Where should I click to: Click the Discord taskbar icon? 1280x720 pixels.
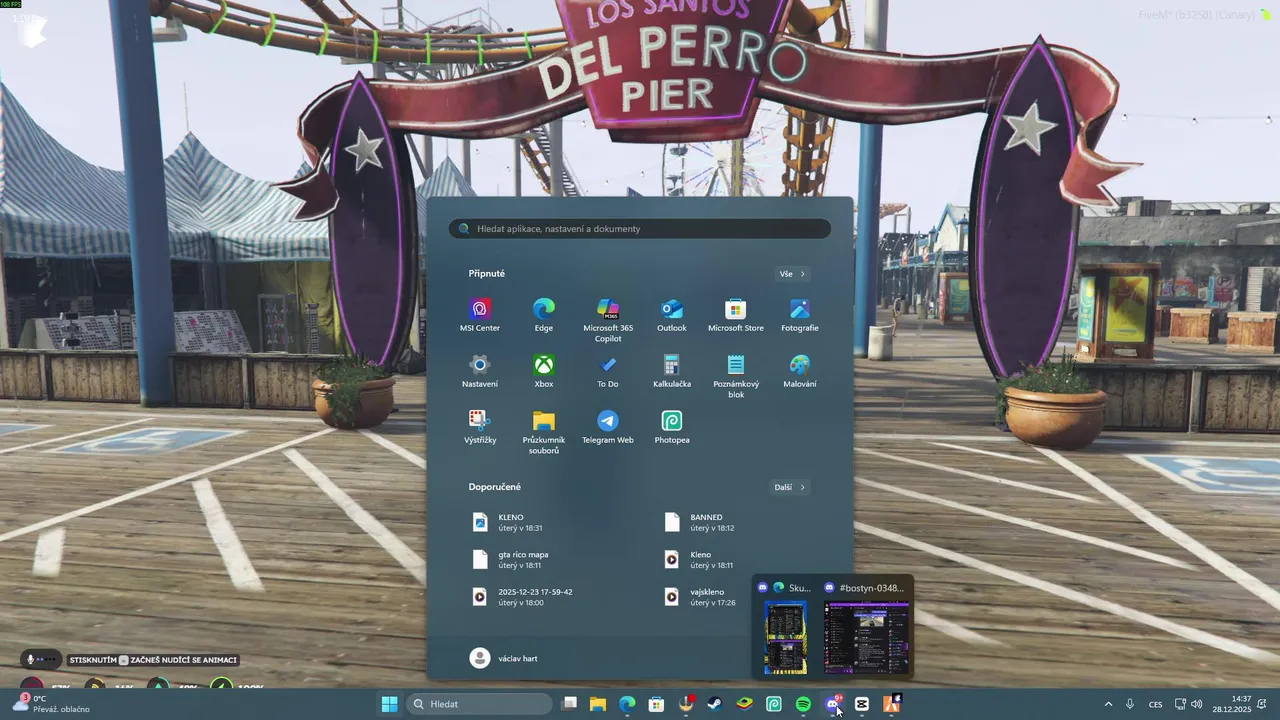point(832,704)
